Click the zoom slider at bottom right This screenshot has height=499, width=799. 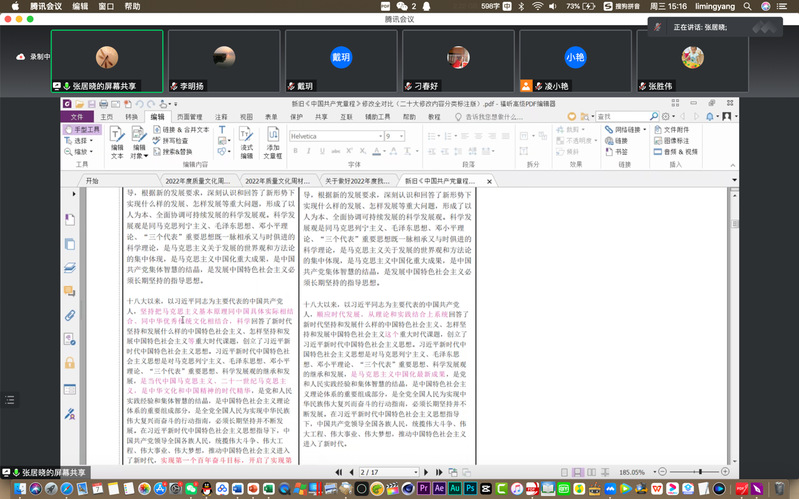700,472
